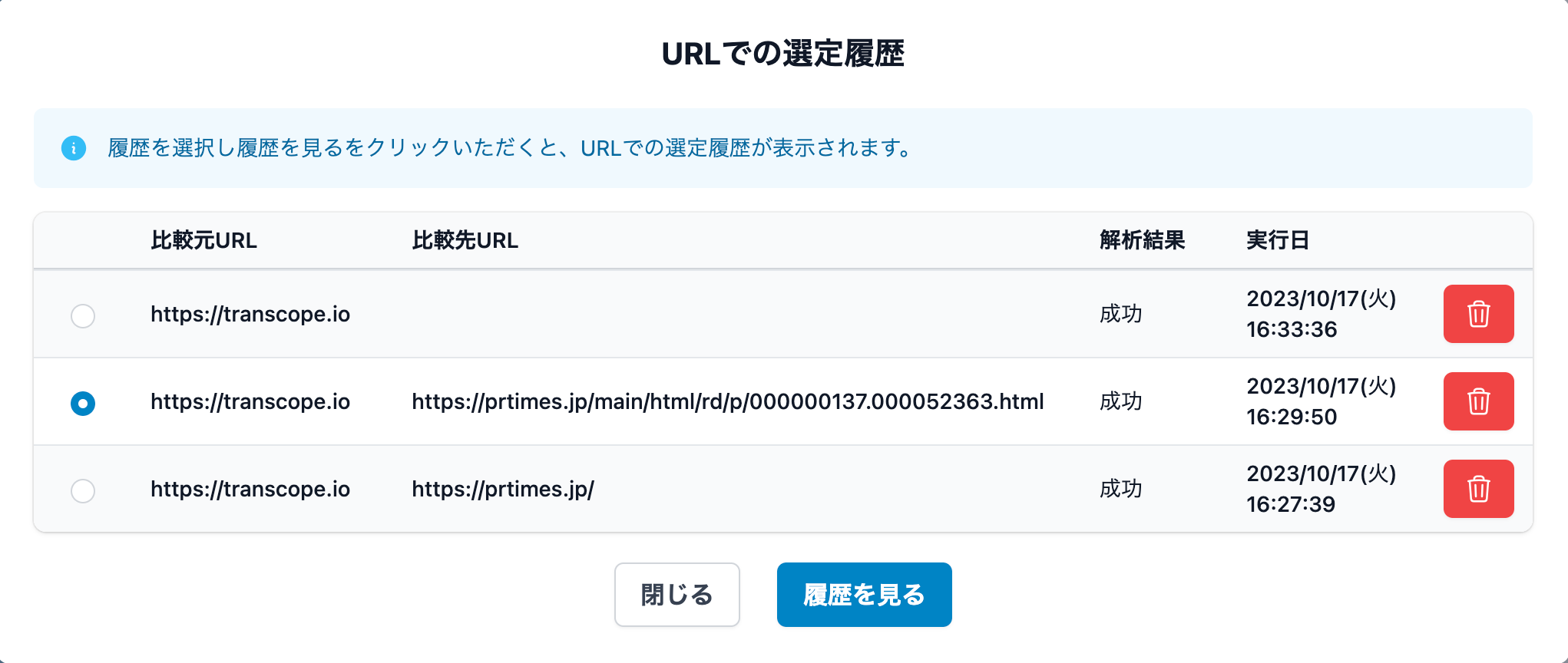
Task: Click the 解析結果 column header
Action: point(1142,241)
